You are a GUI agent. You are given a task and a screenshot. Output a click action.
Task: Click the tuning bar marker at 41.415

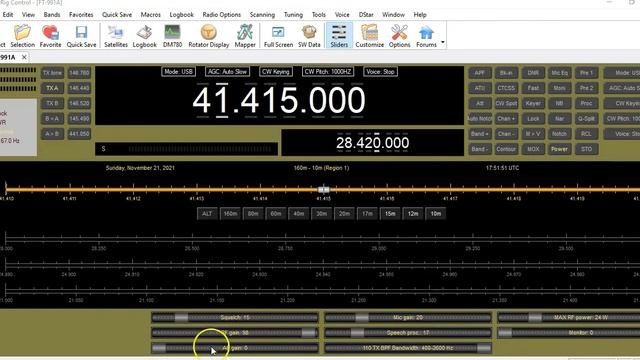[323, 189]
